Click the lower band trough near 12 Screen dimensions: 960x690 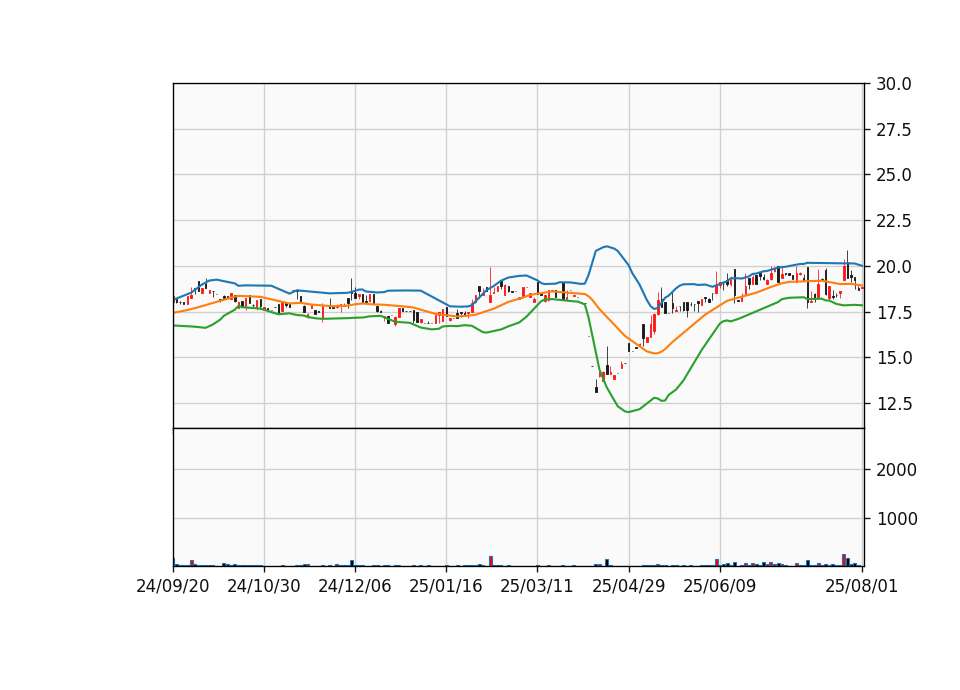coord(627,411)
